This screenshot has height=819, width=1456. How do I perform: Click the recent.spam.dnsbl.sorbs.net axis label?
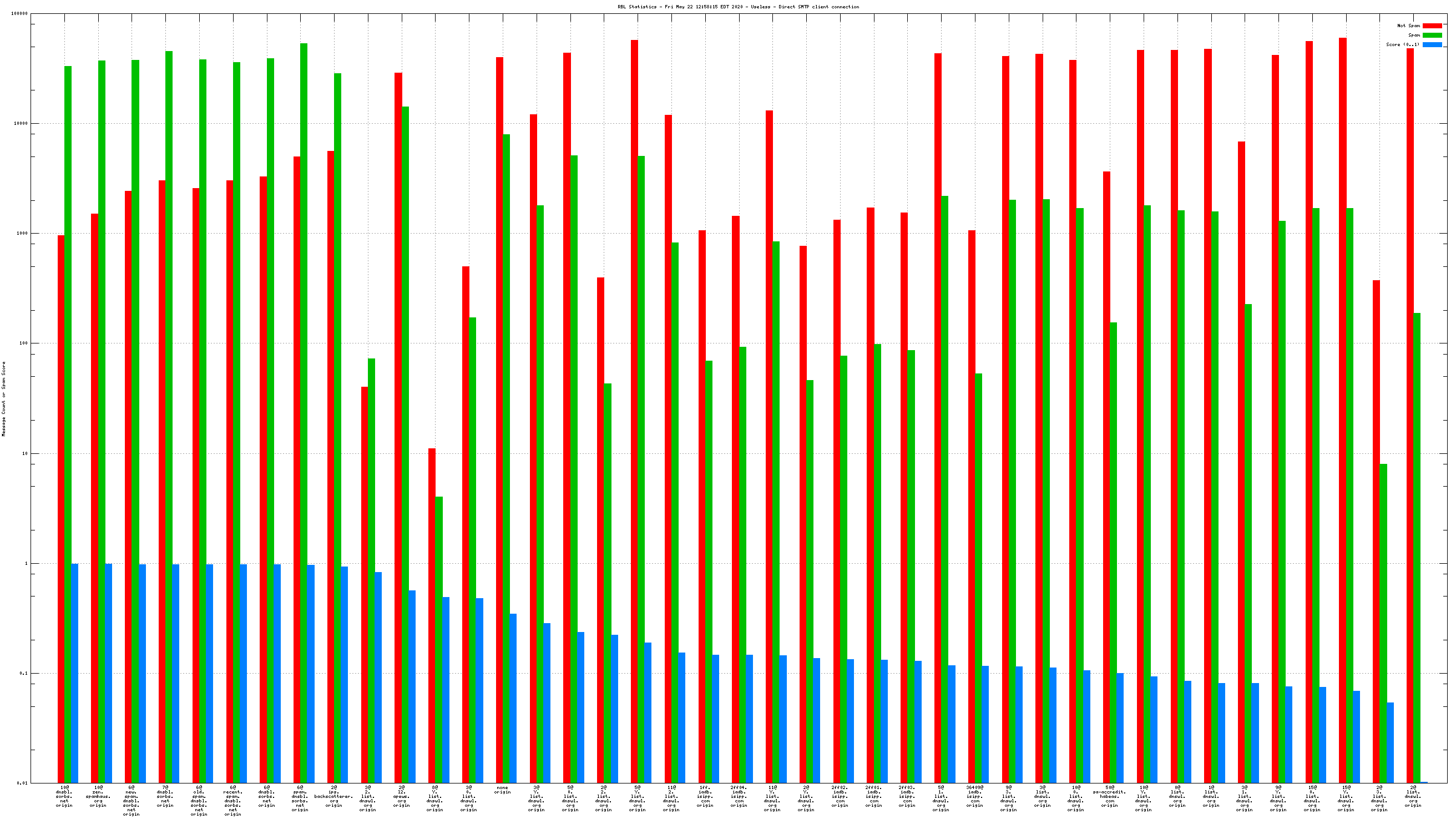point(233,800)
